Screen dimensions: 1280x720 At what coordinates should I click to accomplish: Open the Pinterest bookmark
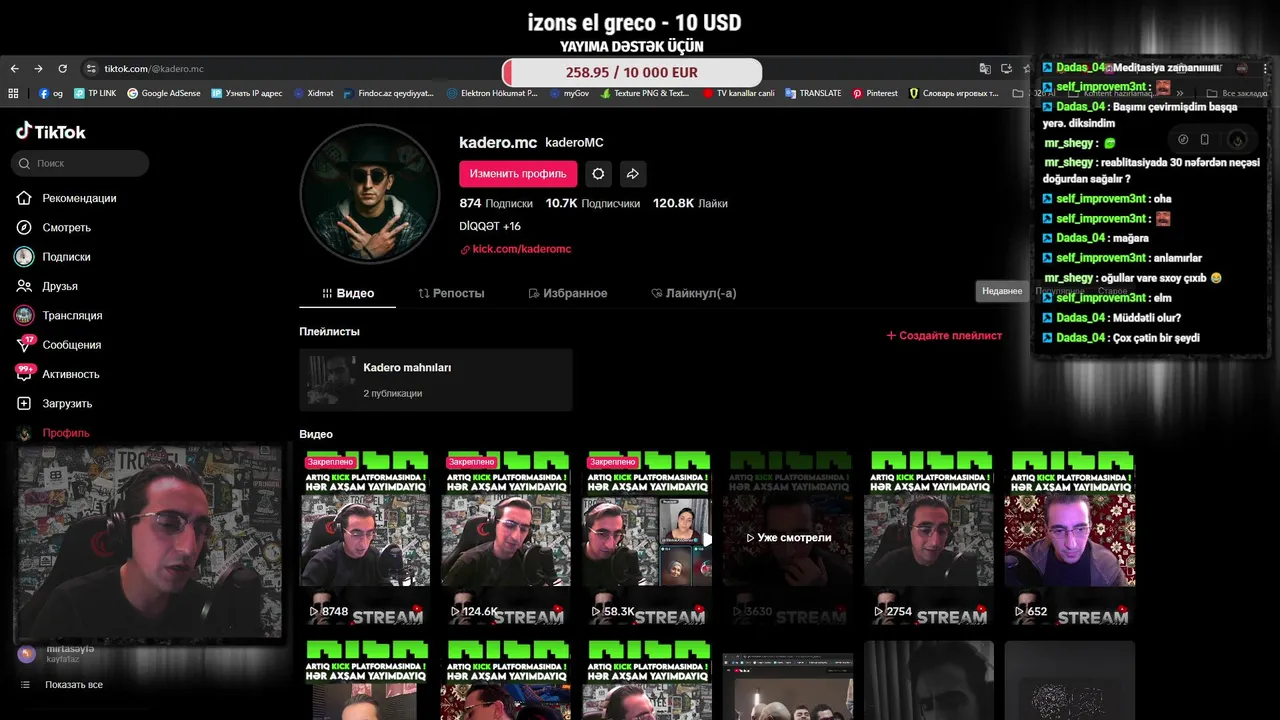(875, 93)
